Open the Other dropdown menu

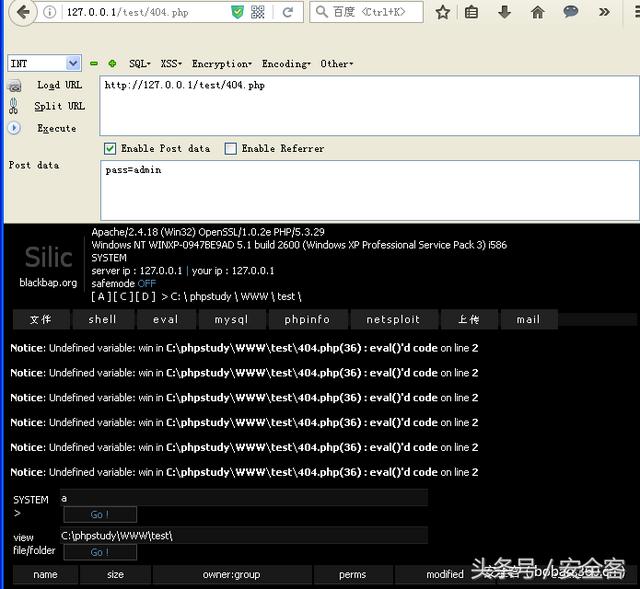336,64
